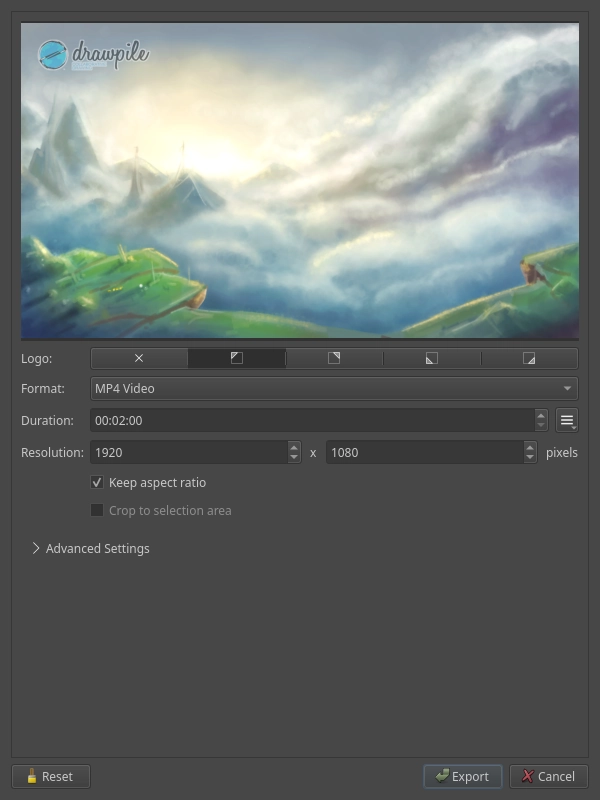This screenshot has width=600, height=800.
Task: Open the duration presets menu button
Action: [x=567, y=420]
